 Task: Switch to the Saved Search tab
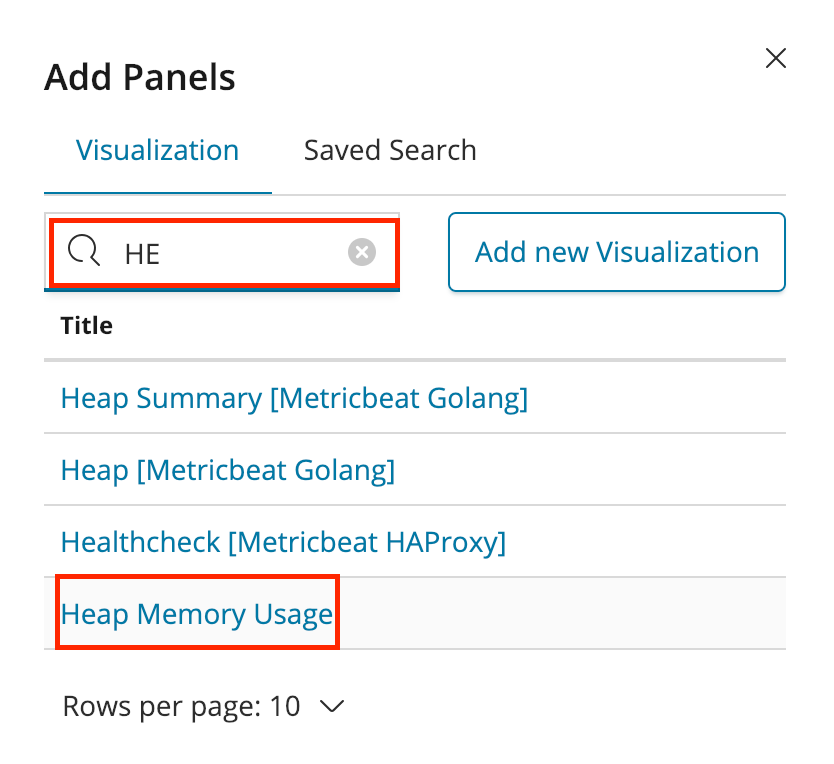coord(389,149)
